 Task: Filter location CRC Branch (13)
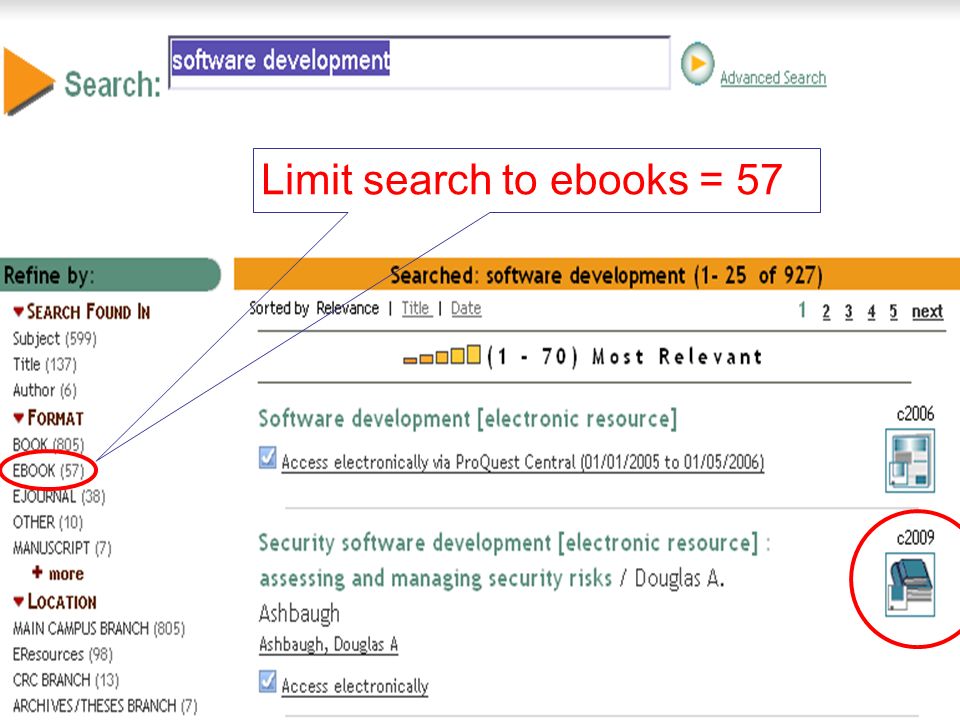[66, 680]
